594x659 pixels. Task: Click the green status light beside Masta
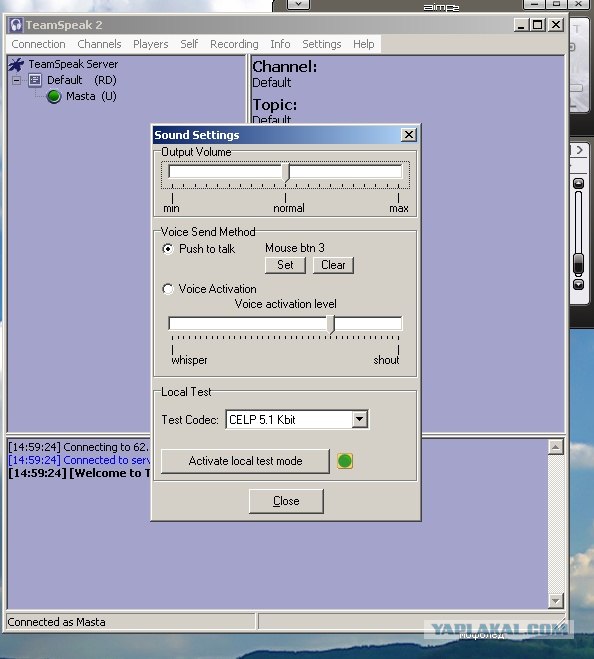54,96
